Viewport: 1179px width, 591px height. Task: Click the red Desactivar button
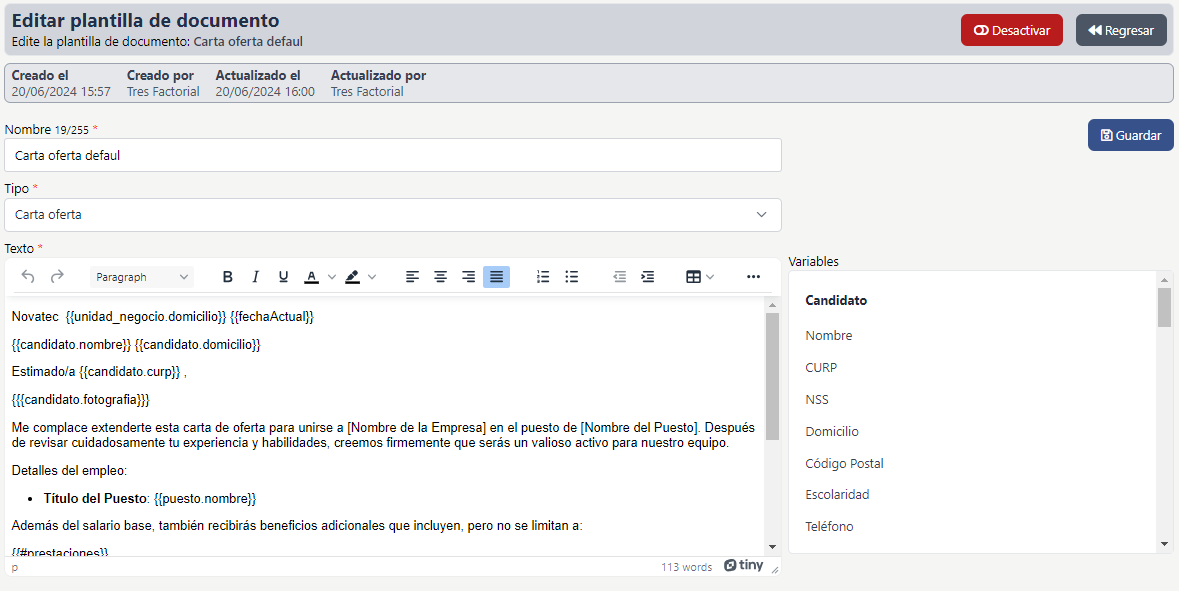click(1011, 30)
